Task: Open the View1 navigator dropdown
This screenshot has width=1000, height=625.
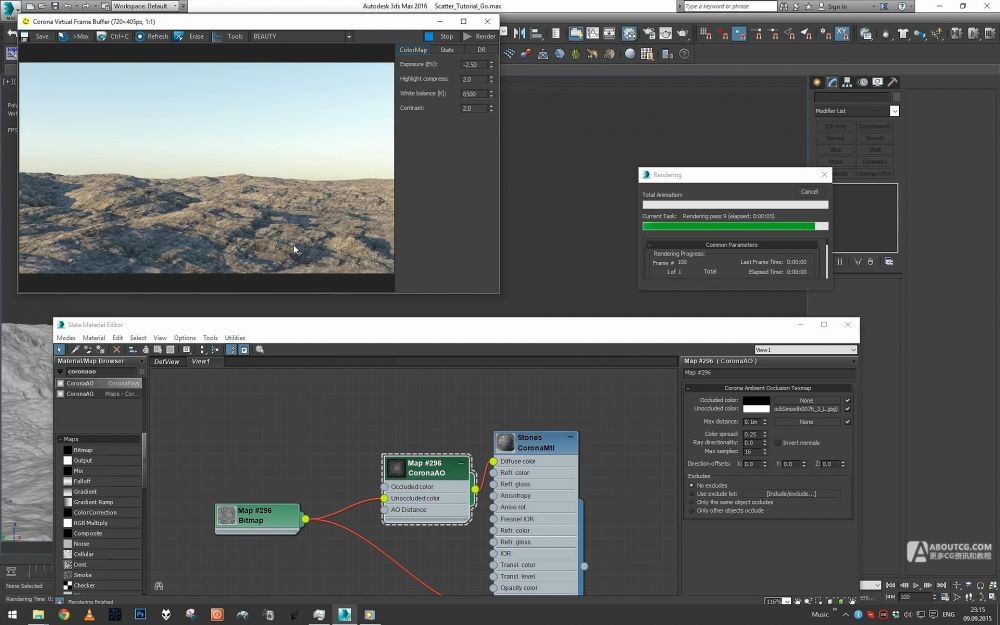Action: coord(805,349)
